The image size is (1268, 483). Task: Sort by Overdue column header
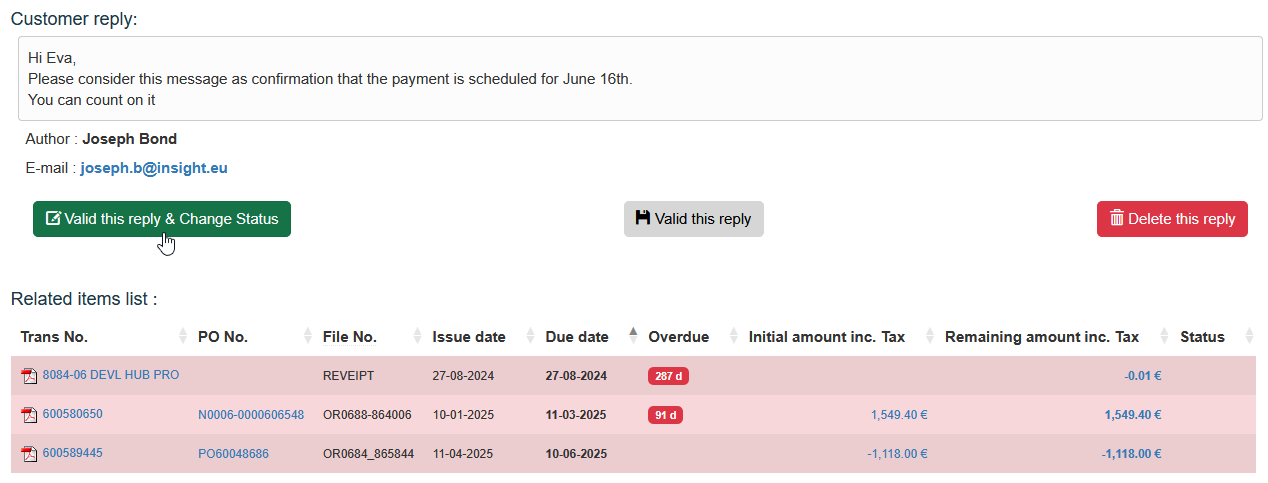click(679, 337)
